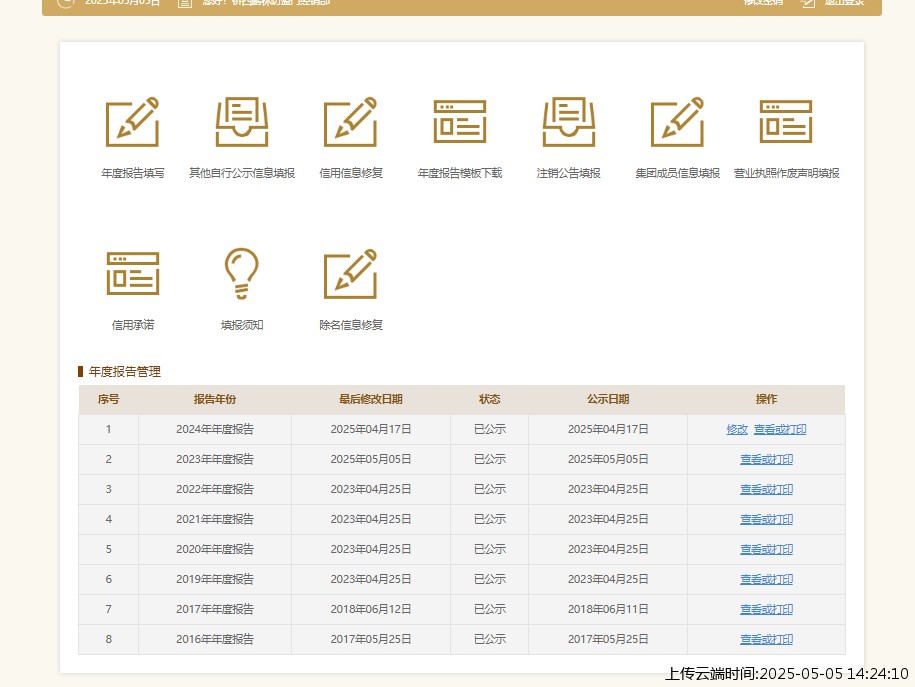Click 查看或打印 for 2024年年度报告
The width and height of the screenshot is (915, 687).
click(780, 430)
